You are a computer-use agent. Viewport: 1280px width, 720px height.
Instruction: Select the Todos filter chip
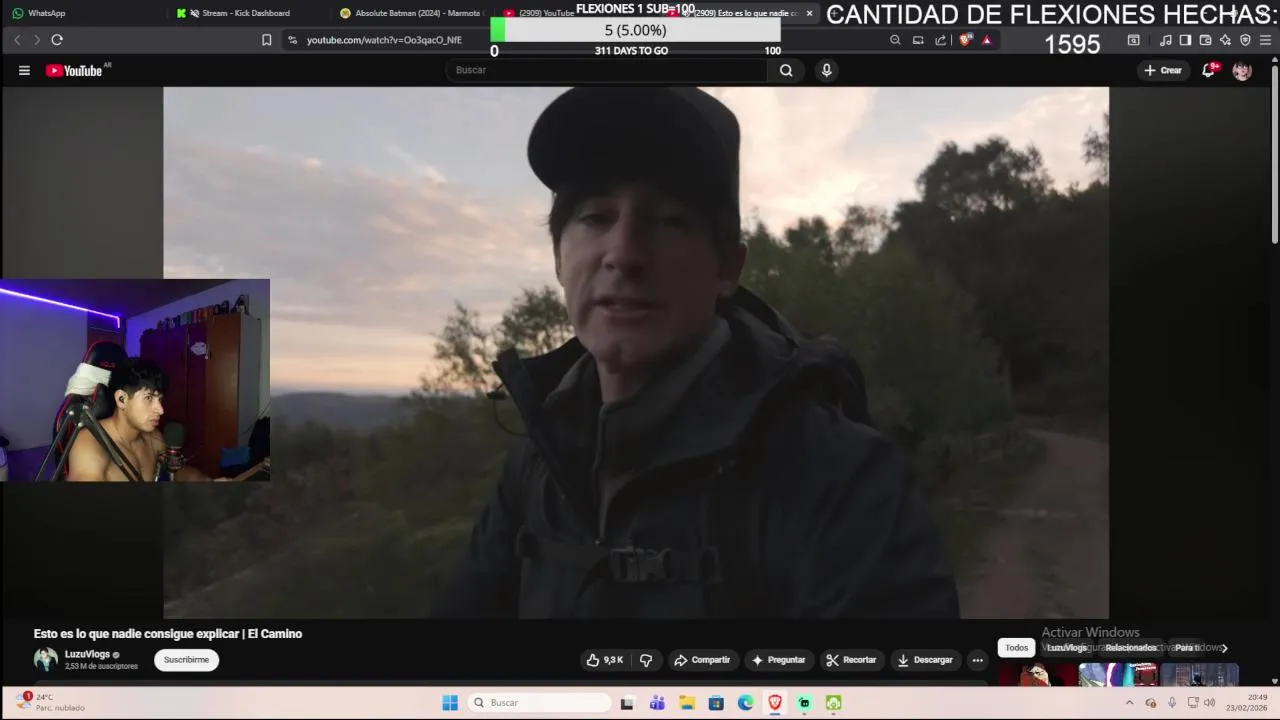1016,648
